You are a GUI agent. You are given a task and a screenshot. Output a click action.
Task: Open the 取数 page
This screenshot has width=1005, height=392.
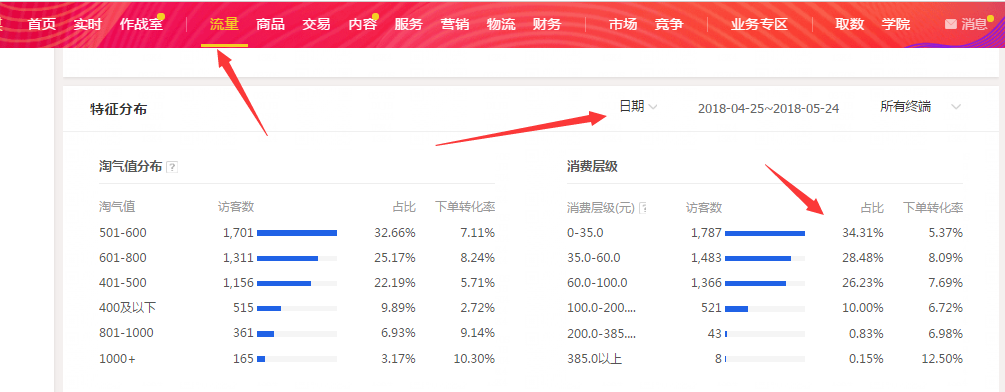850,24
